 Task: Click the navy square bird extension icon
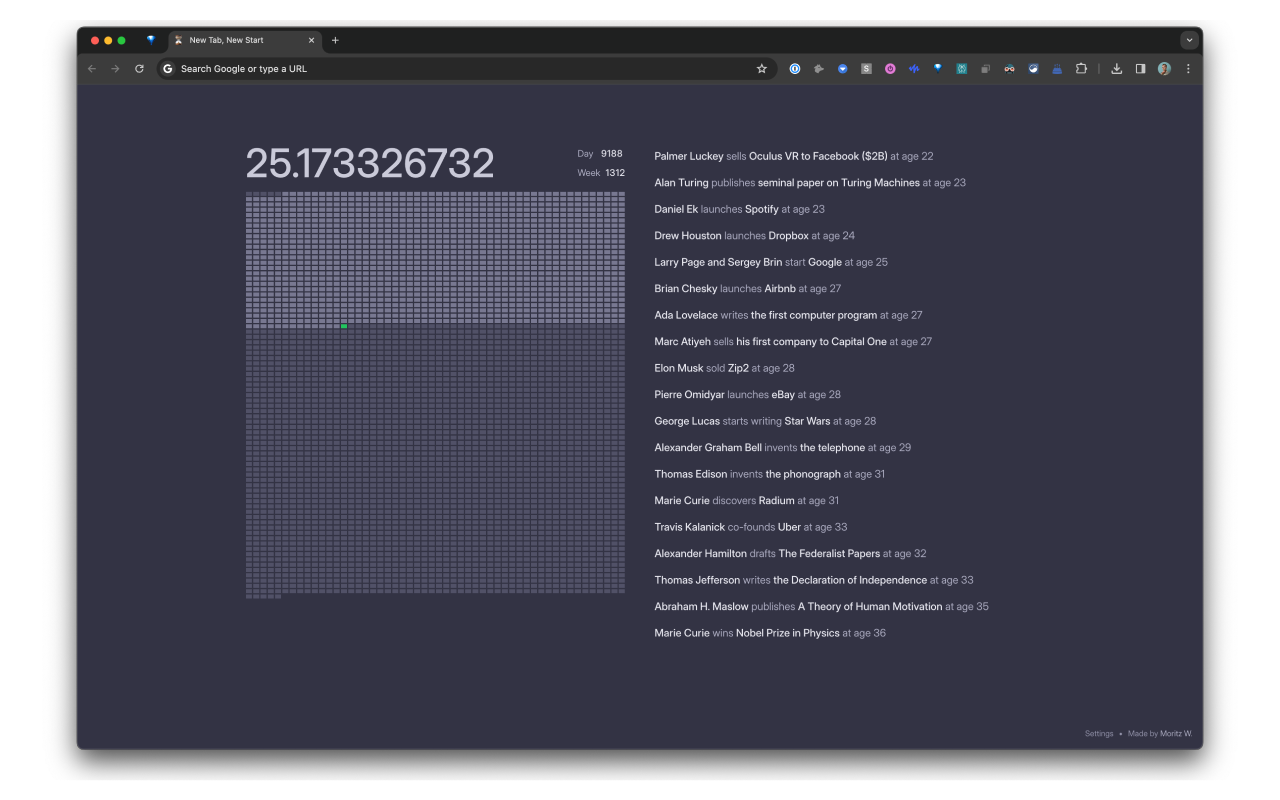point(1033,69)
